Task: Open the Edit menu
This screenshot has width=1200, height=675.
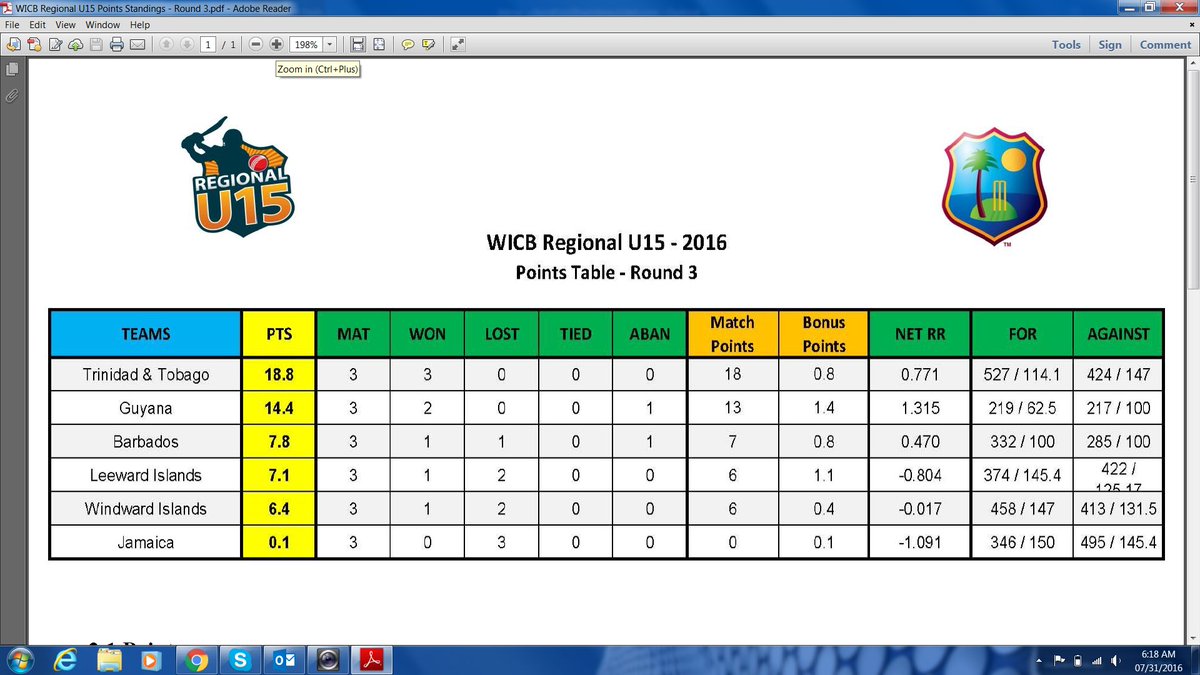Action: point(37,24)
